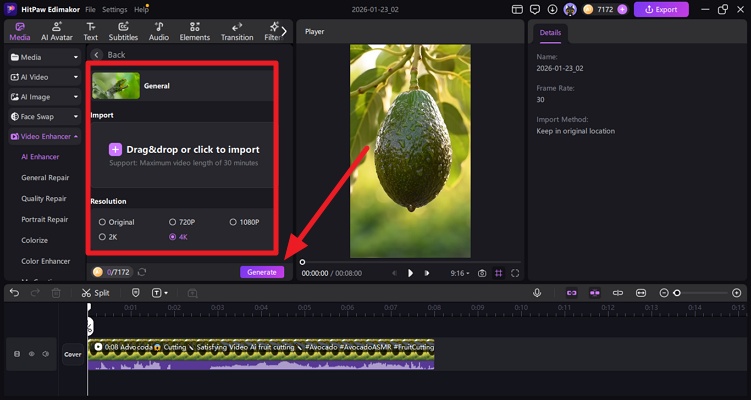Zoom out the timeline with minus icon
This screenshot has width=751, height=400.
[664, 293]
